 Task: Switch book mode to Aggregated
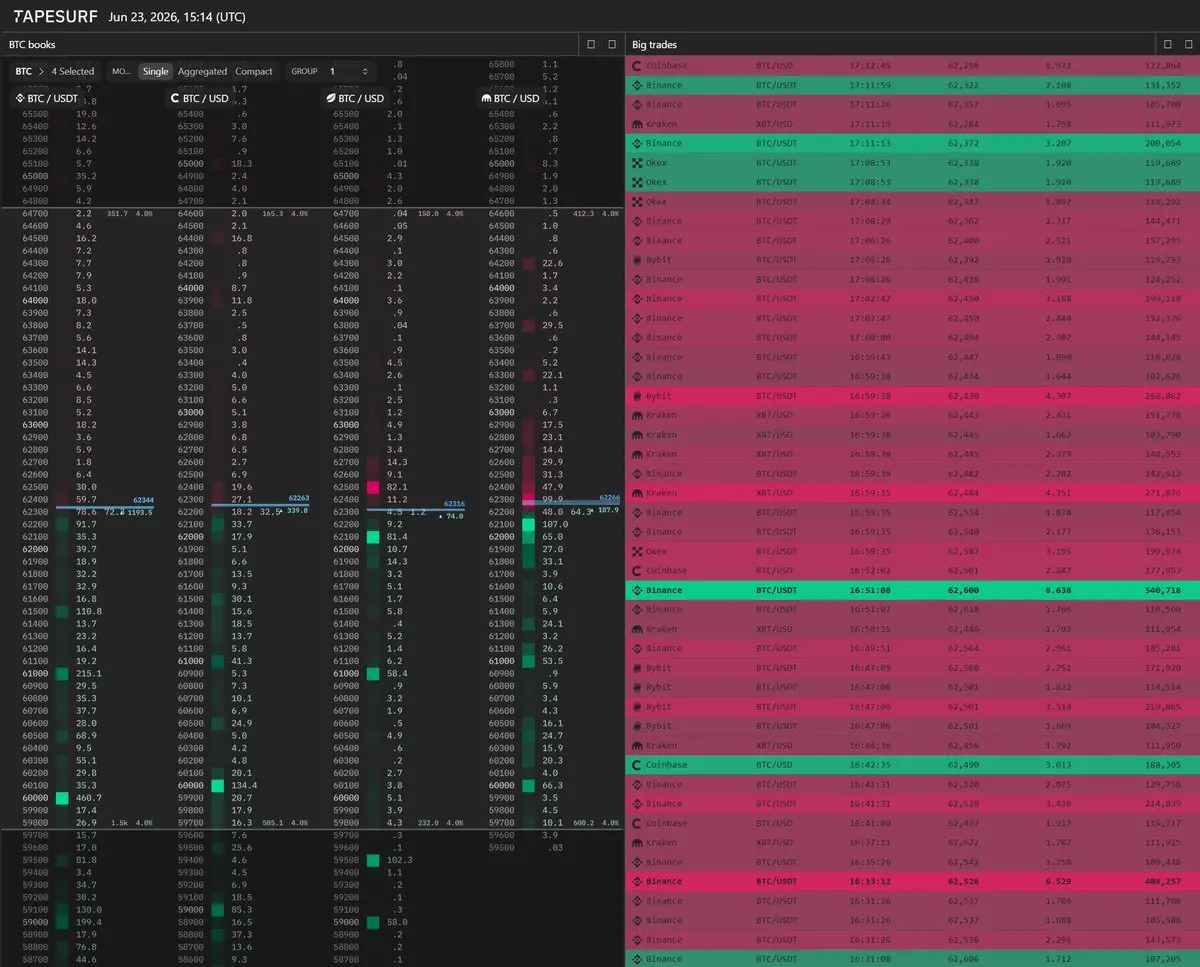(x=203, y=71)
